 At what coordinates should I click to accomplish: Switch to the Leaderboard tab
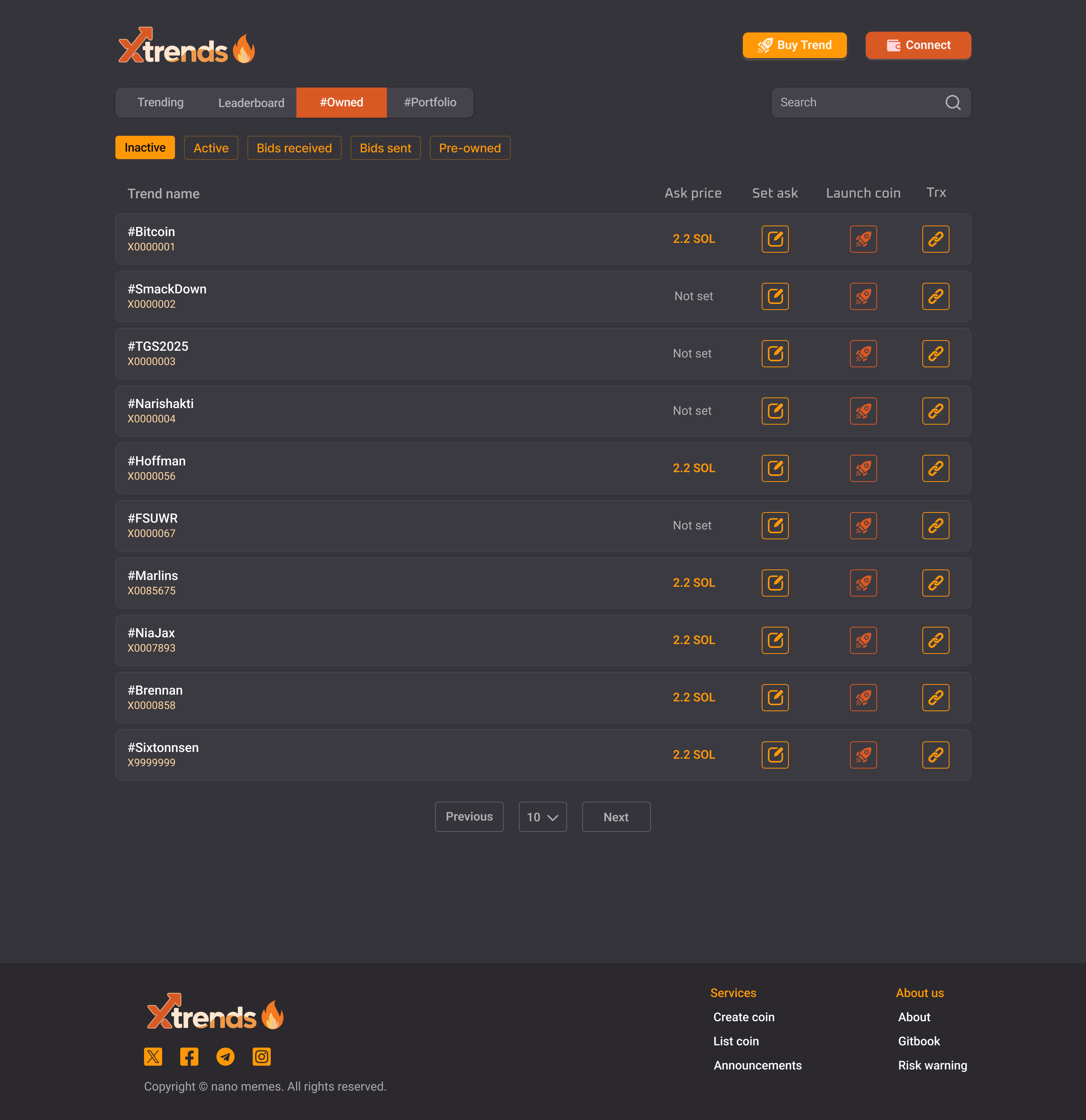pyautogui.click(x=251, y=103)
